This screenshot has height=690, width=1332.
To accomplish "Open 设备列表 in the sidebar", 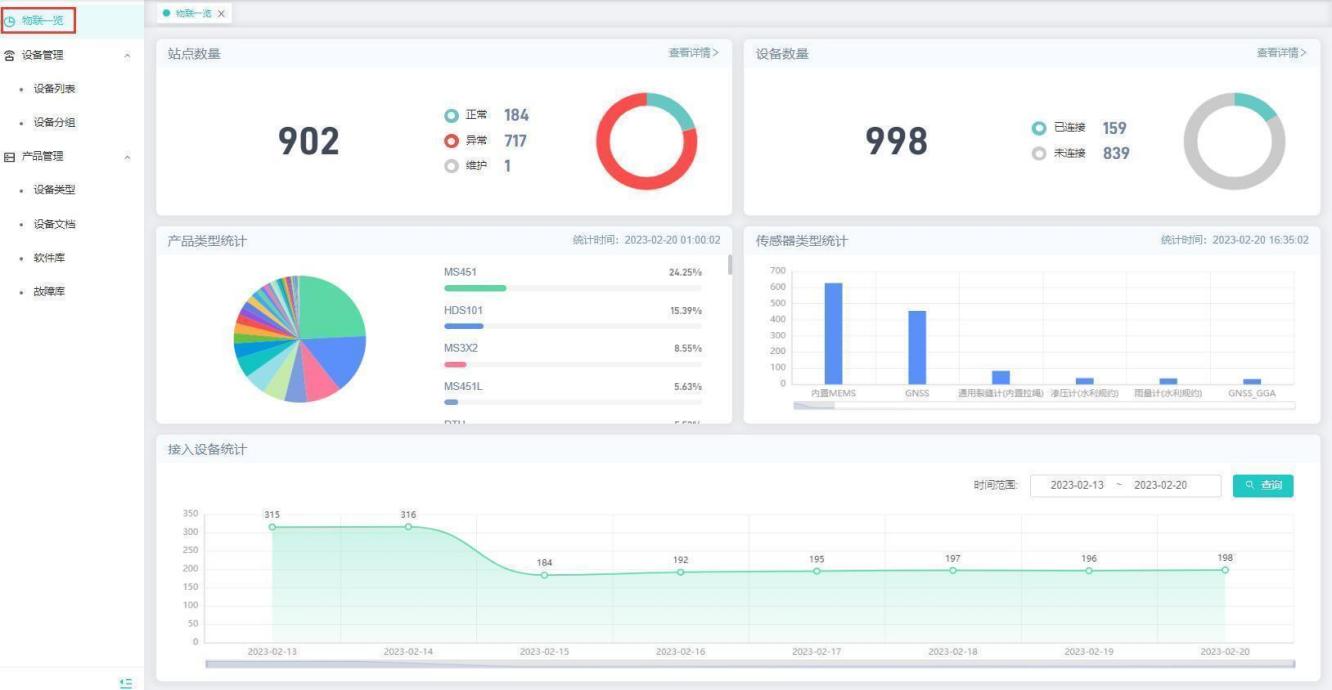I will (54, 89).
